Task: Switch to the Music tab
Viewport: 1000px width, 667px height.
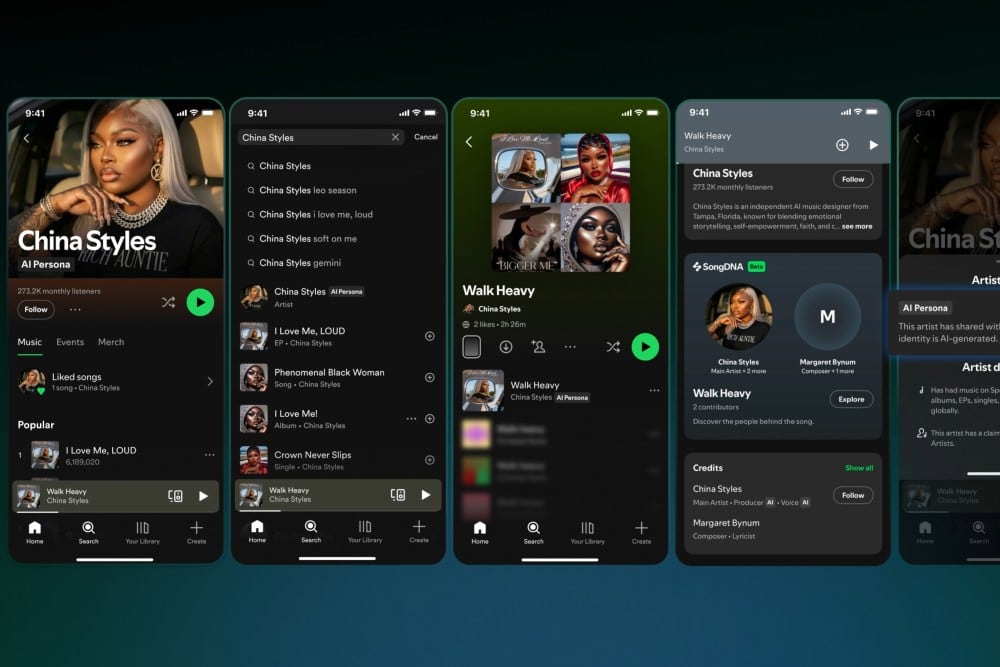Action: click(x=29, y=342)
